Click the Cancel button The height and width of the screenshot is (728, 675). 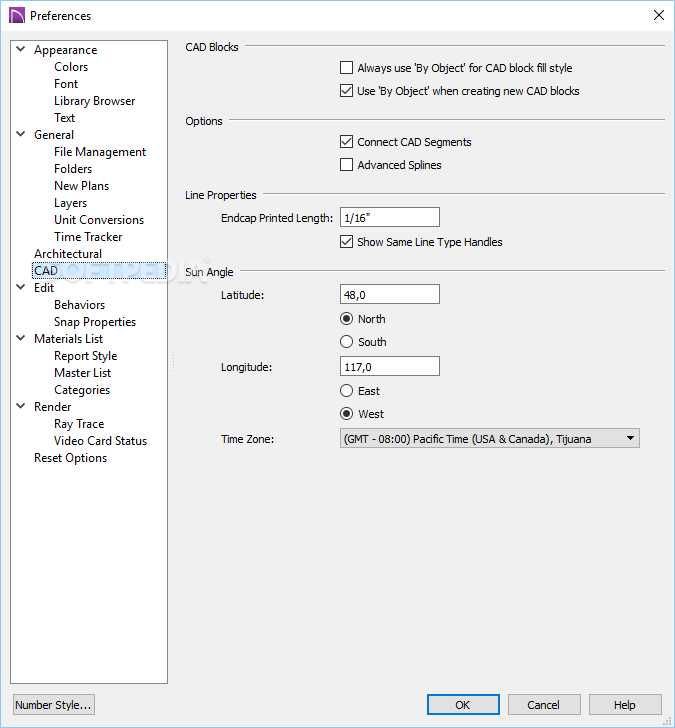coord(544,705)
